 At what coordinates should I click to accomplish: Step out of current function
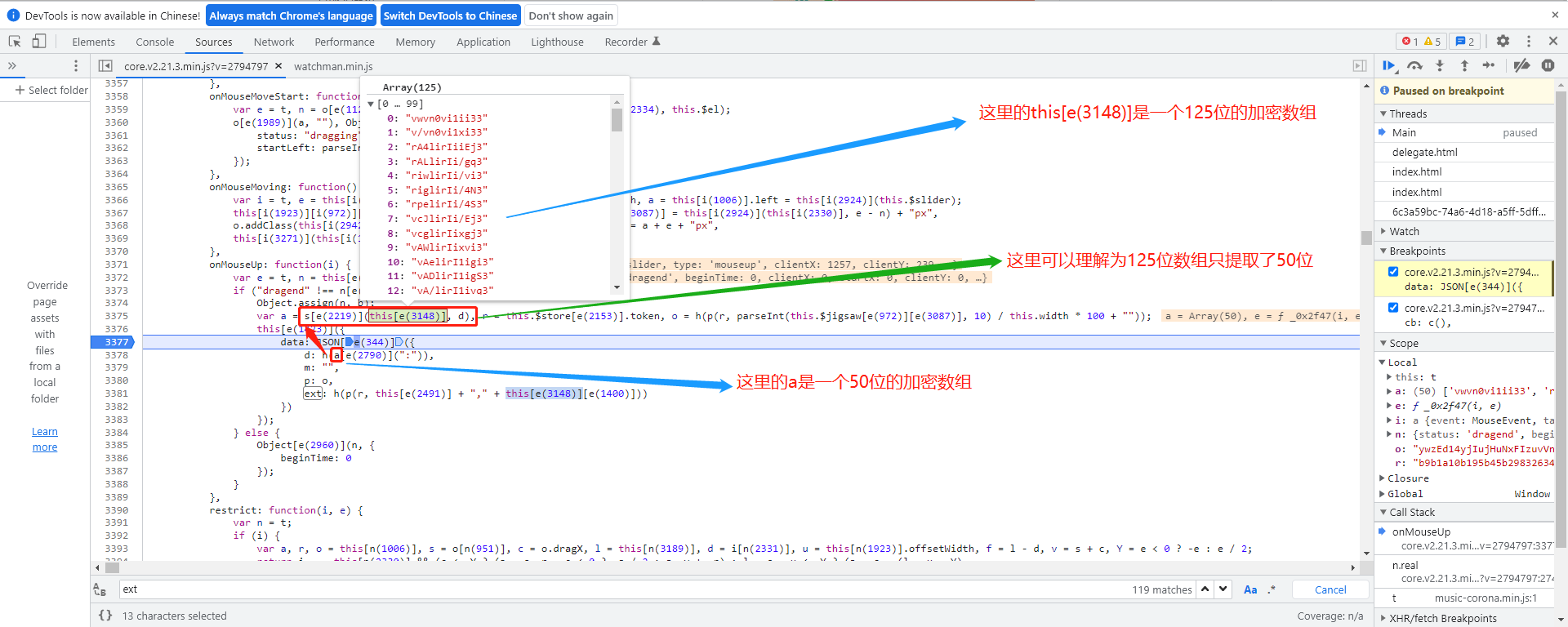point(1464,65)
